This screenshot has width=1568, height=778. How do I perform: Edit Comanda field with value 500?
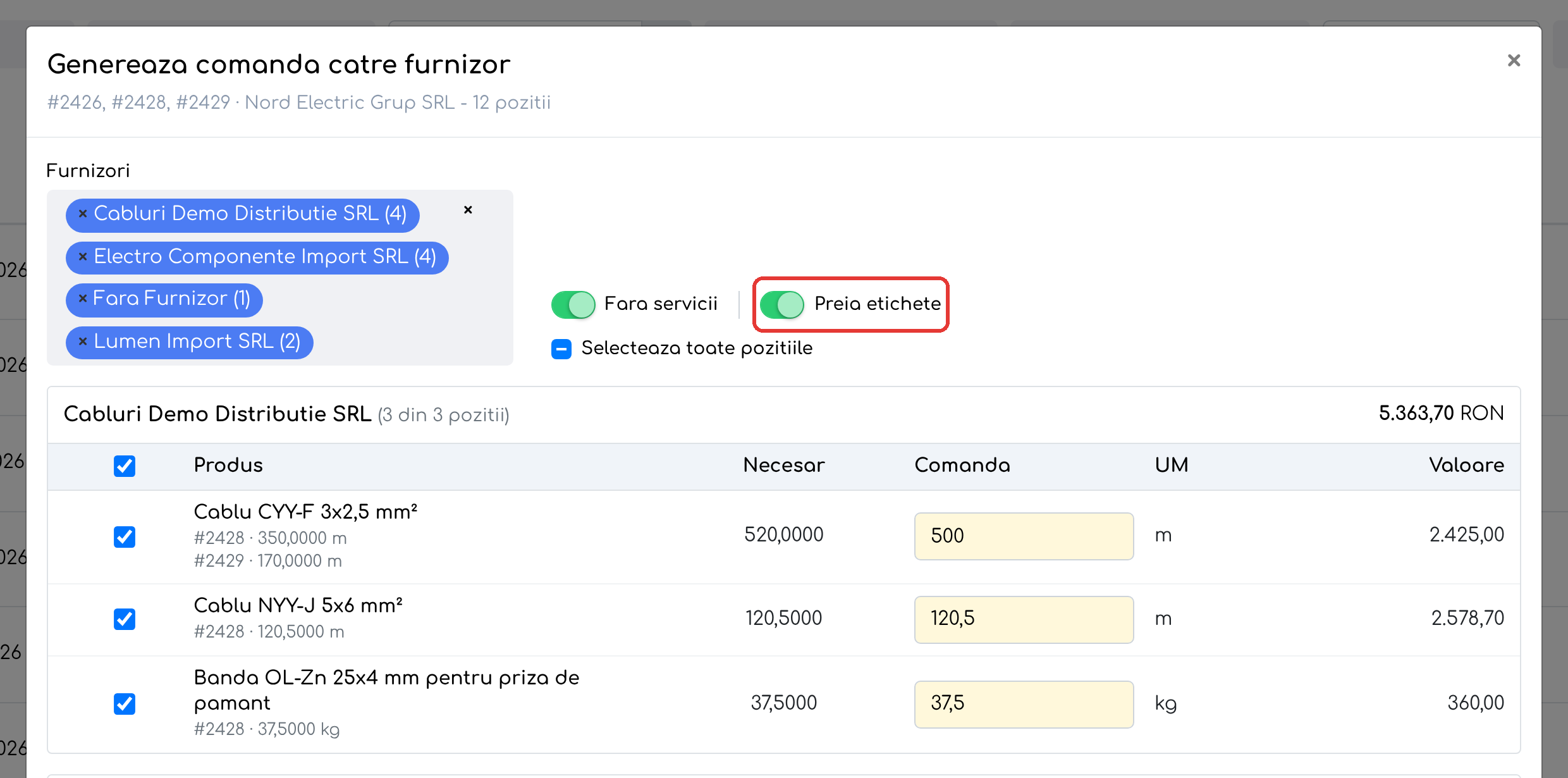[1024, 536]
